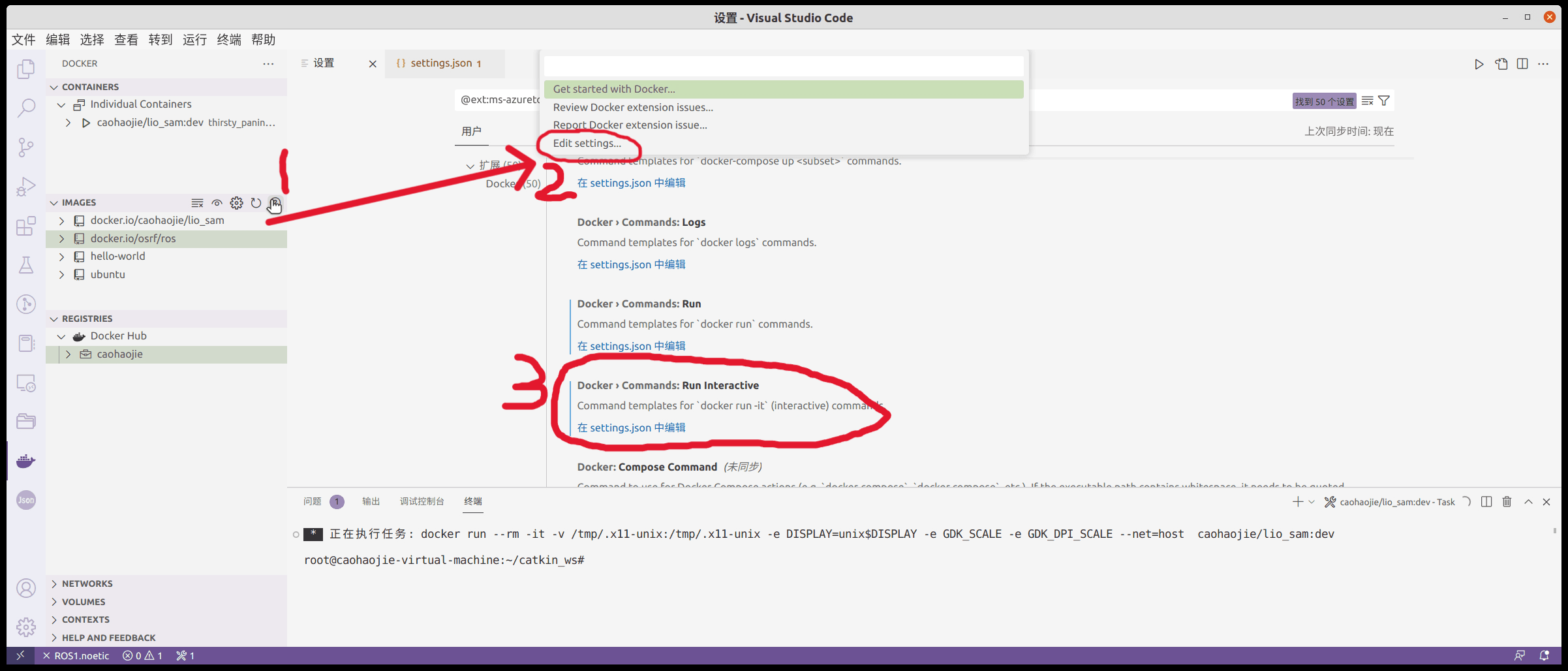Viewport: 1568px width, 671px height.
Task: Toggle the eye icon in Images header
Action: click(217, 203)
